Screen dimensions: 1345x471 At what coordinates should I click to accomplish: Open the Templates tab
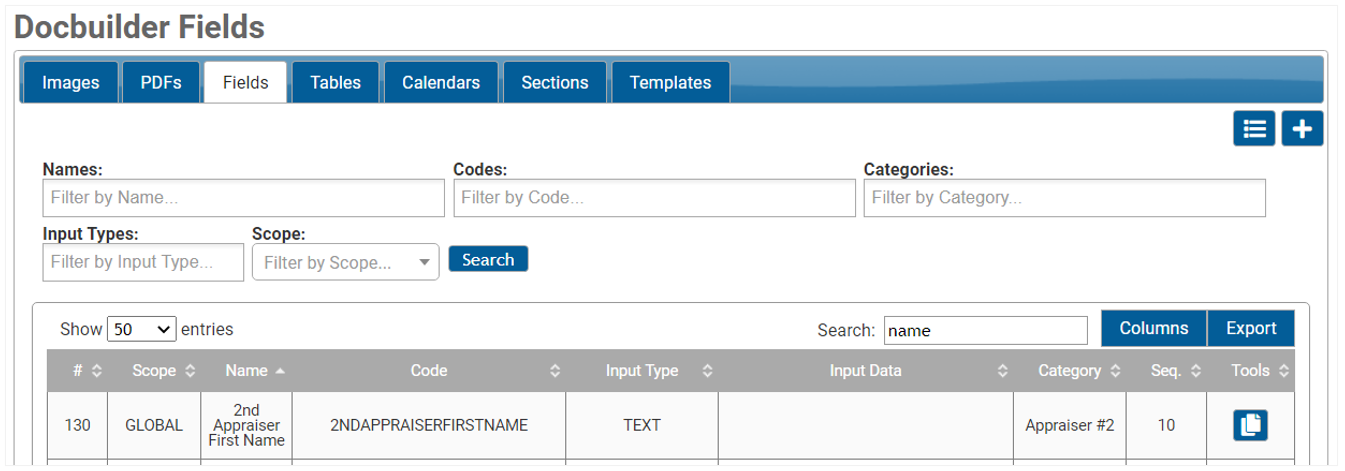click(670, 83)
